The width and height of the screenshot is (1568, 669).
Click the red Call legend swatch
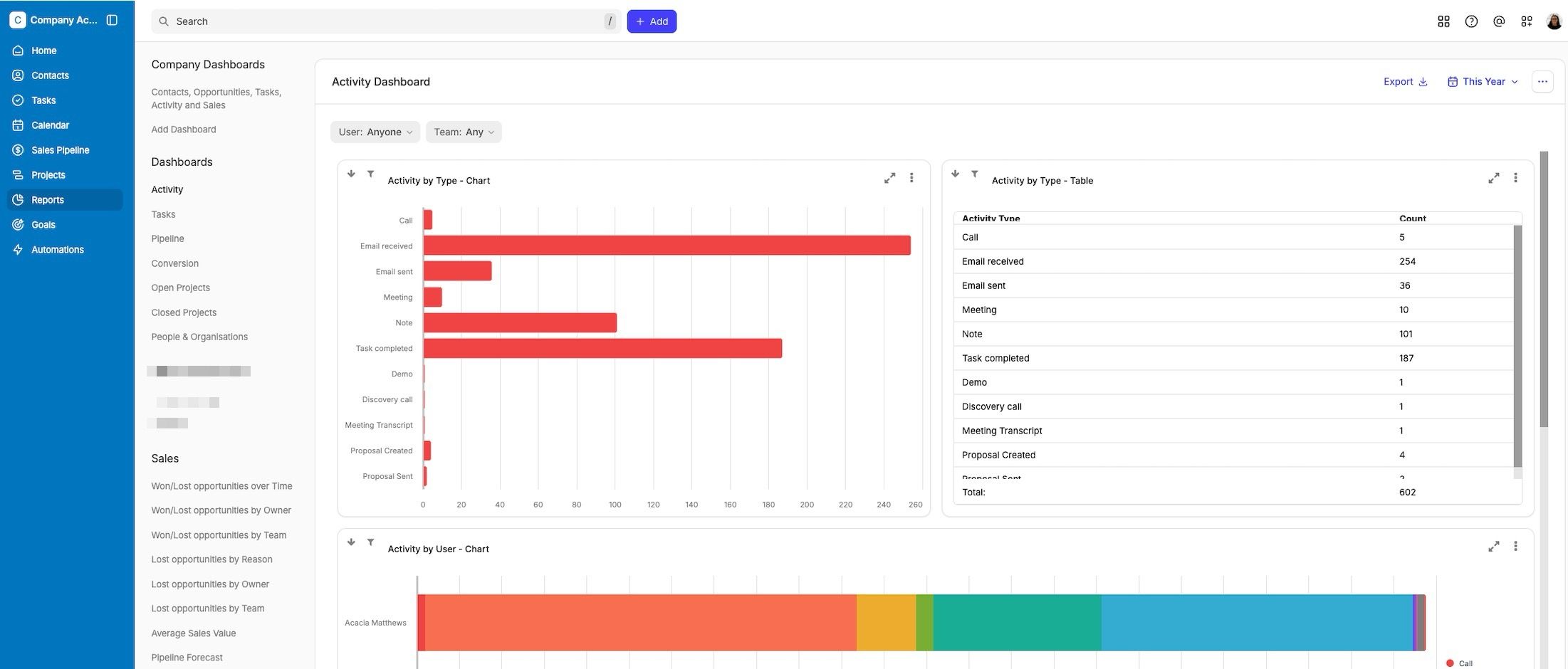1450,663
